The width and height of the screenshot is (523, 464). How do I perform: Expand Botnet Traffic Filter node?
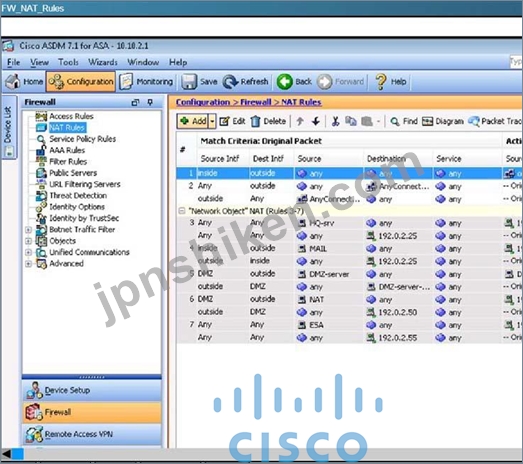[x=29, y=230]
